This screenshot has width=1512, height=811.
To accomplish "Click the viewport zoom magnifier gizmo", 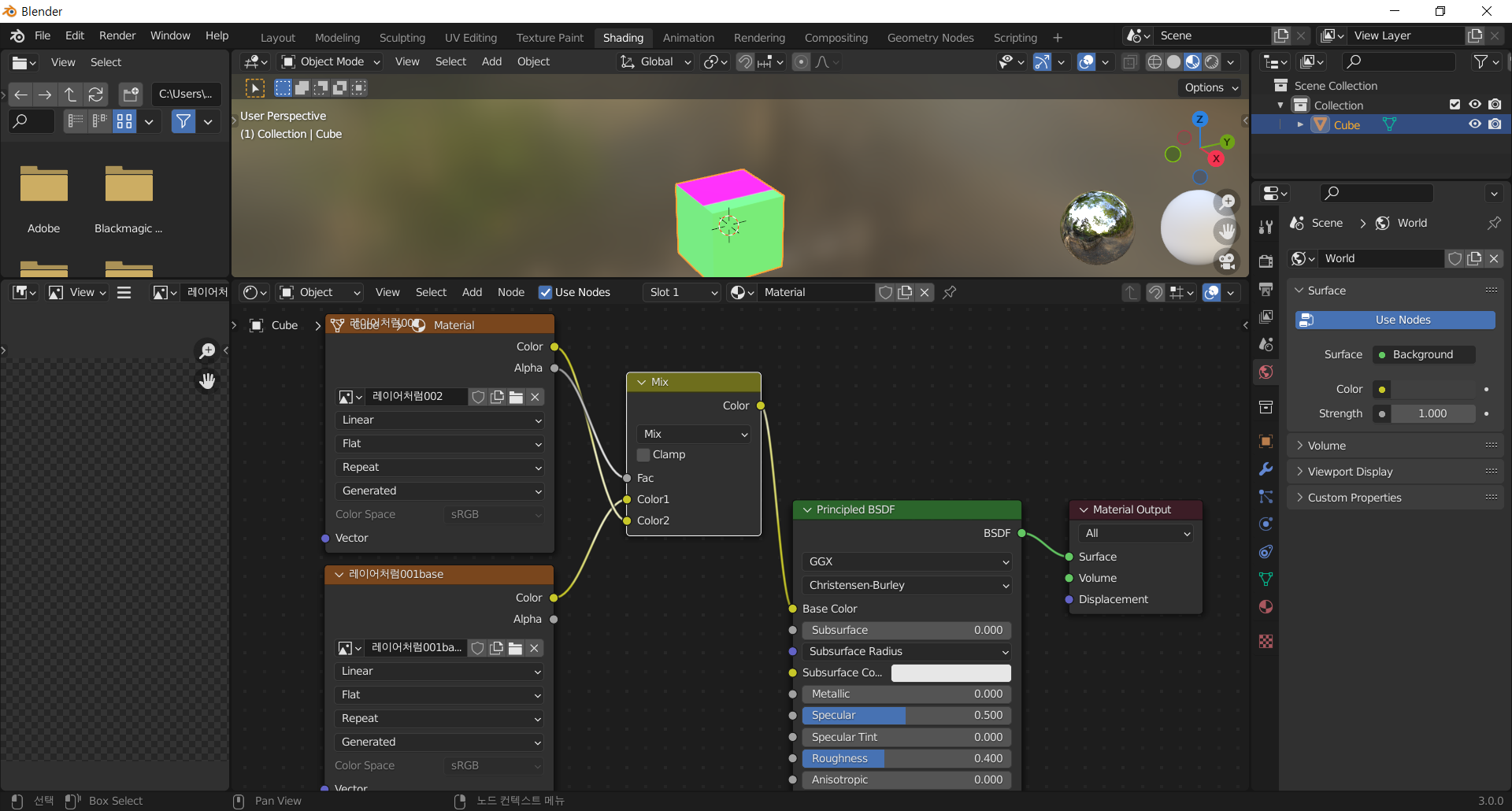I will (1226, 202).
